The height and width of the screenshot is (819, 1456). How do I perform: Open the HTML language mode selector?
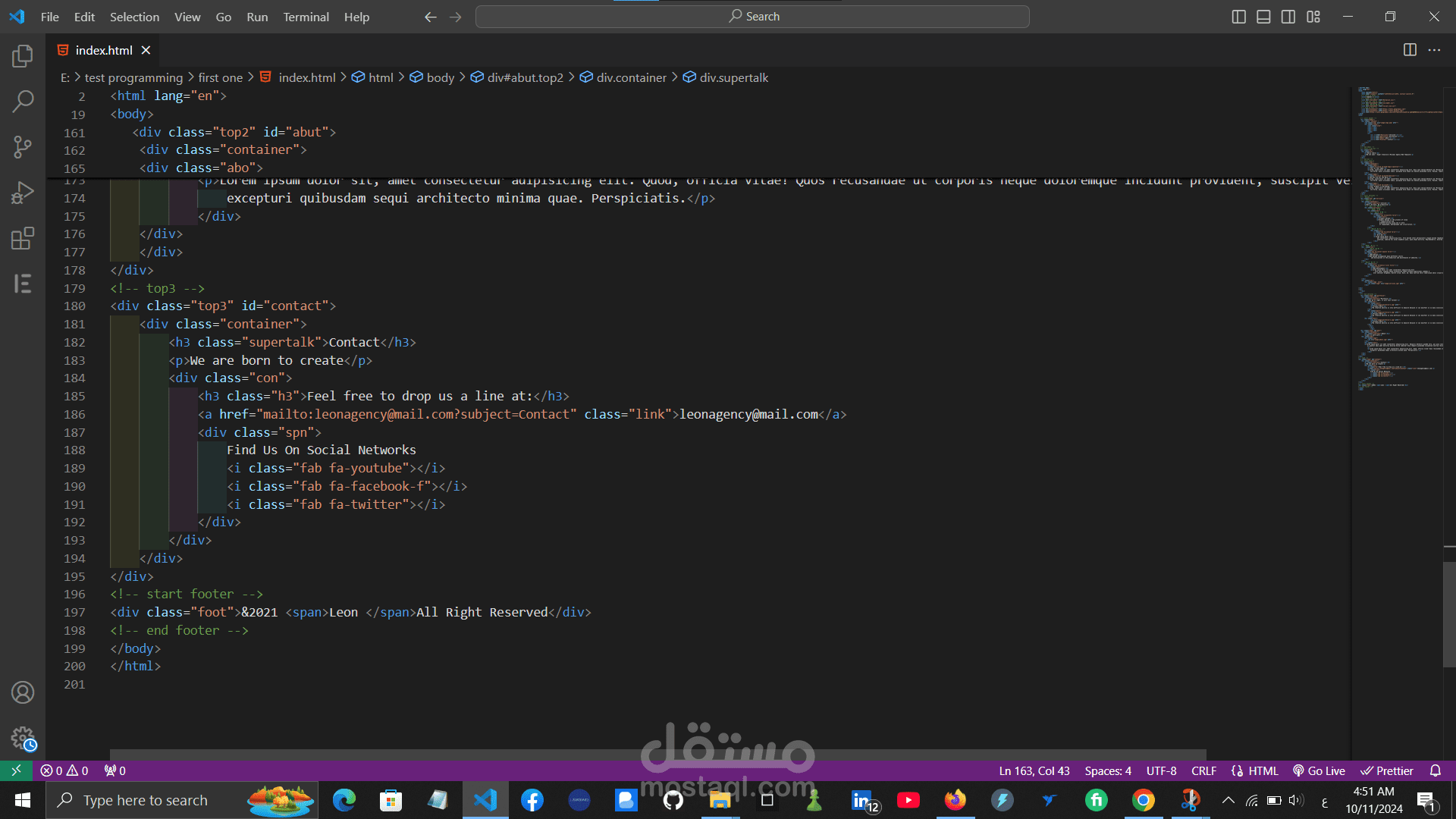coord(1263,770)
